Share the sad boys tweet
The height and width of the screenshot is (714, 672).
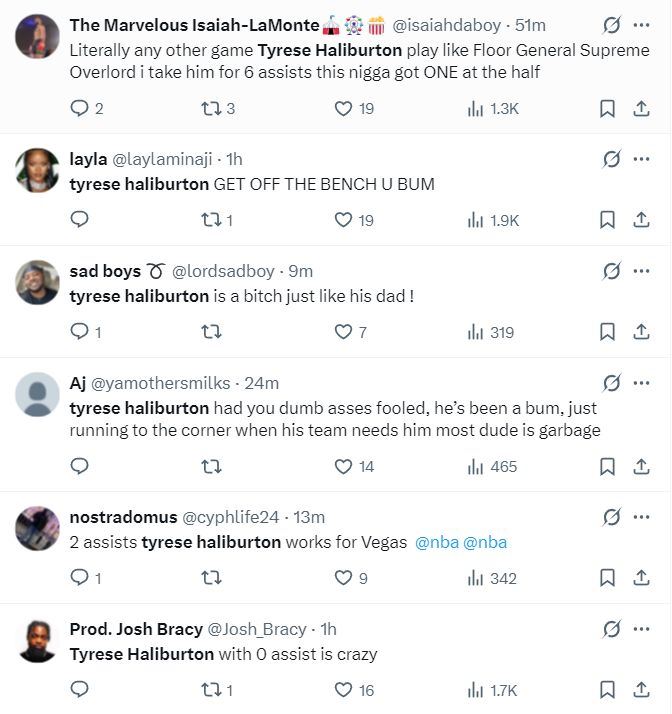click(642, 332)
